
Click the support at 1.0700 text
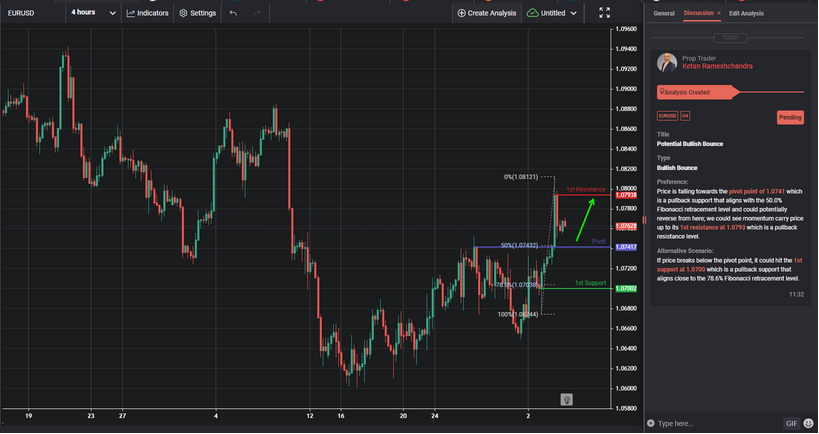(681, 269)
